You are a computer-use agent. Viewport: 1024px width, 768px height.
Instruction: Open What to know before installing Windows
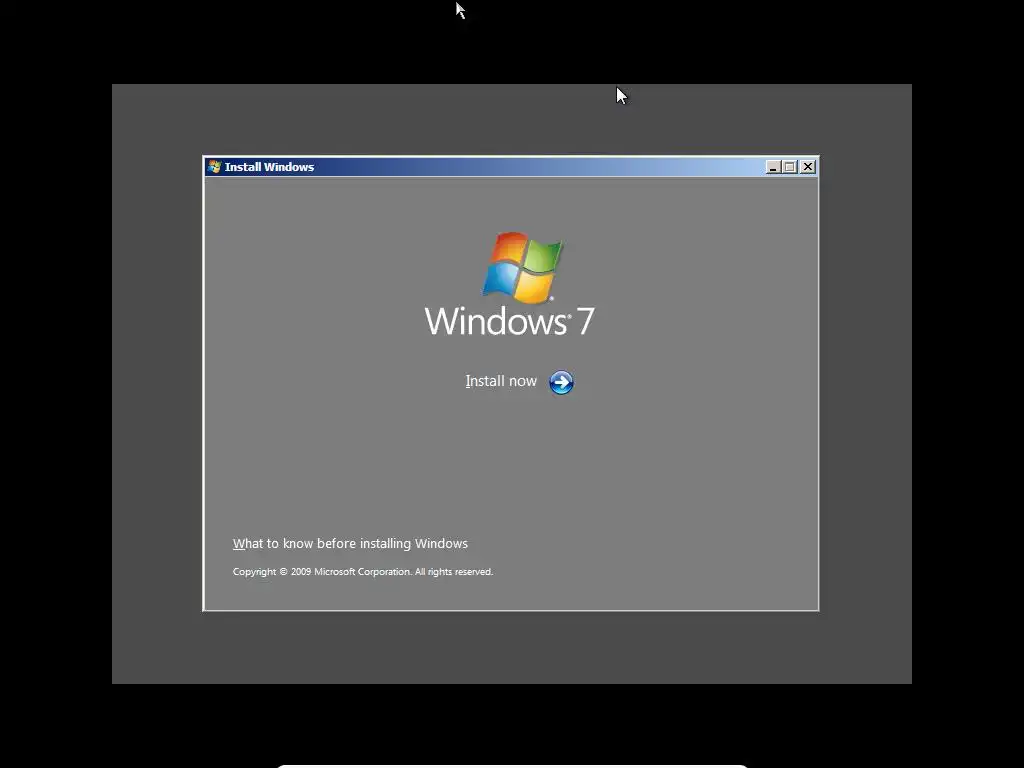coord(350,543)
